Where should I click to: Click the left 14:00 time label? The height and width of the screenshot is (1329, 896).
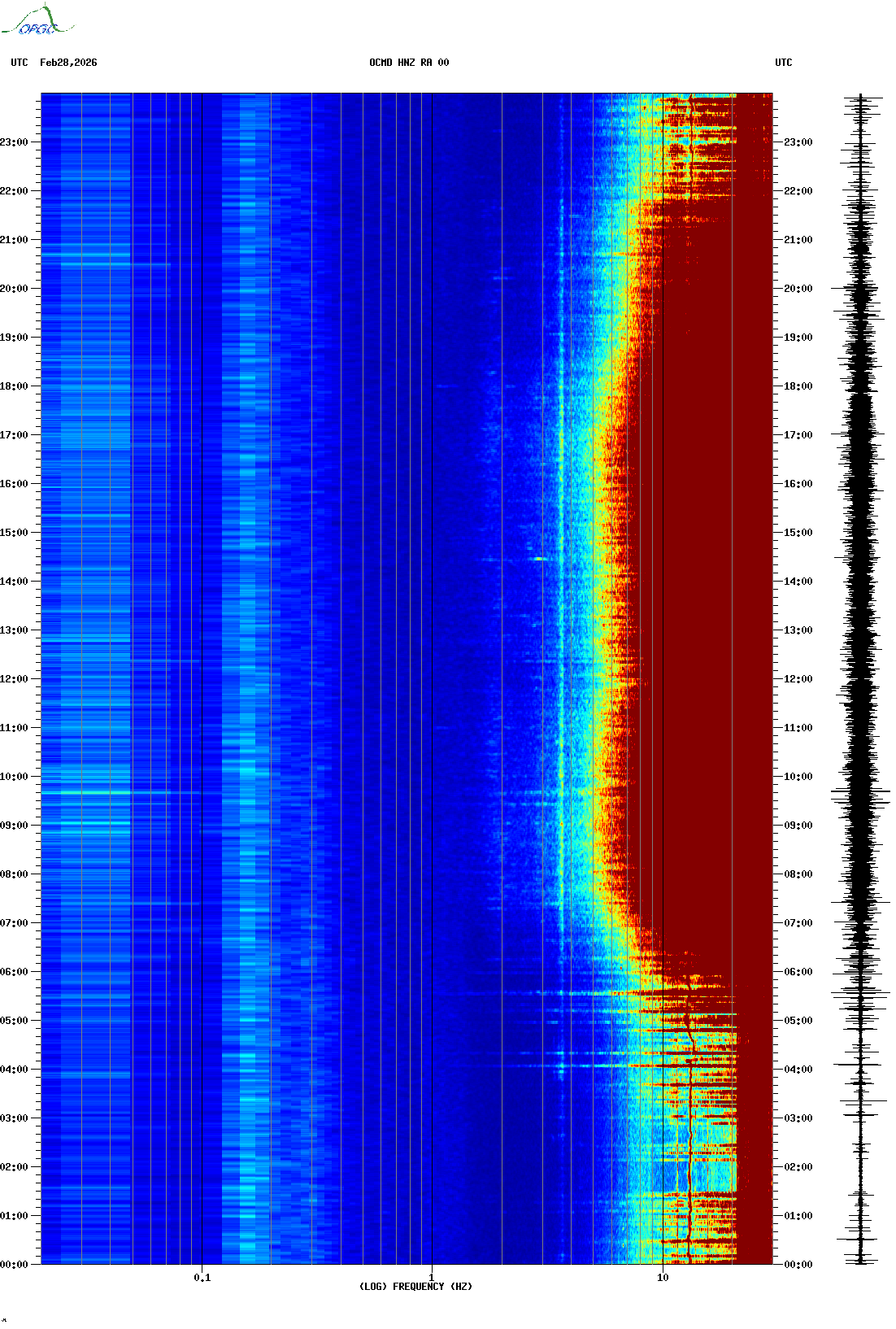click(x=14, y=582)
